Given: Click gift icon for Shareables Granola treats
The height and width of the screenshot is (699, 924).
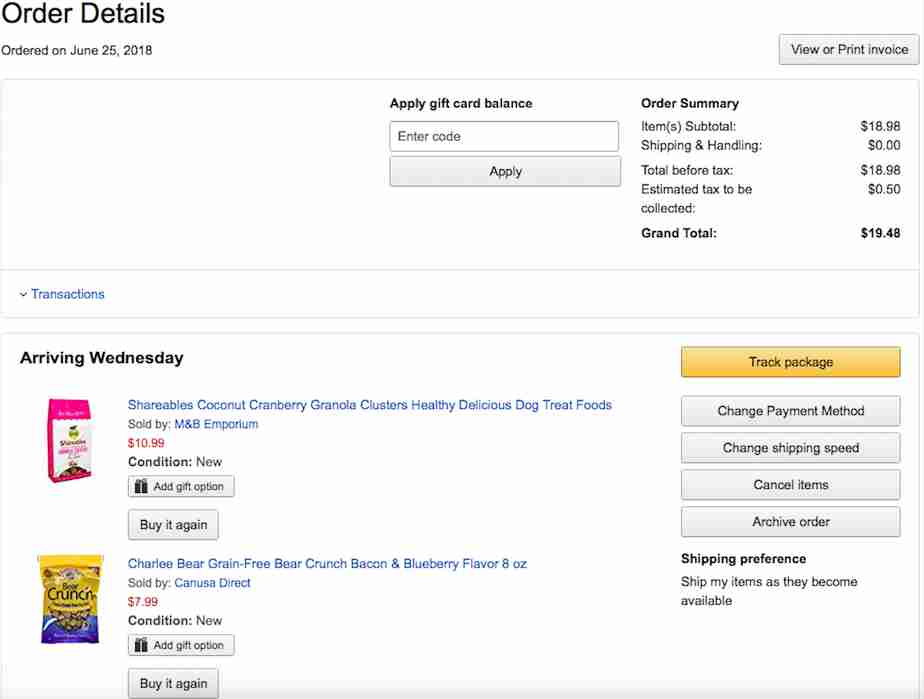Looking at the screenshot, I should click(142, 487).
